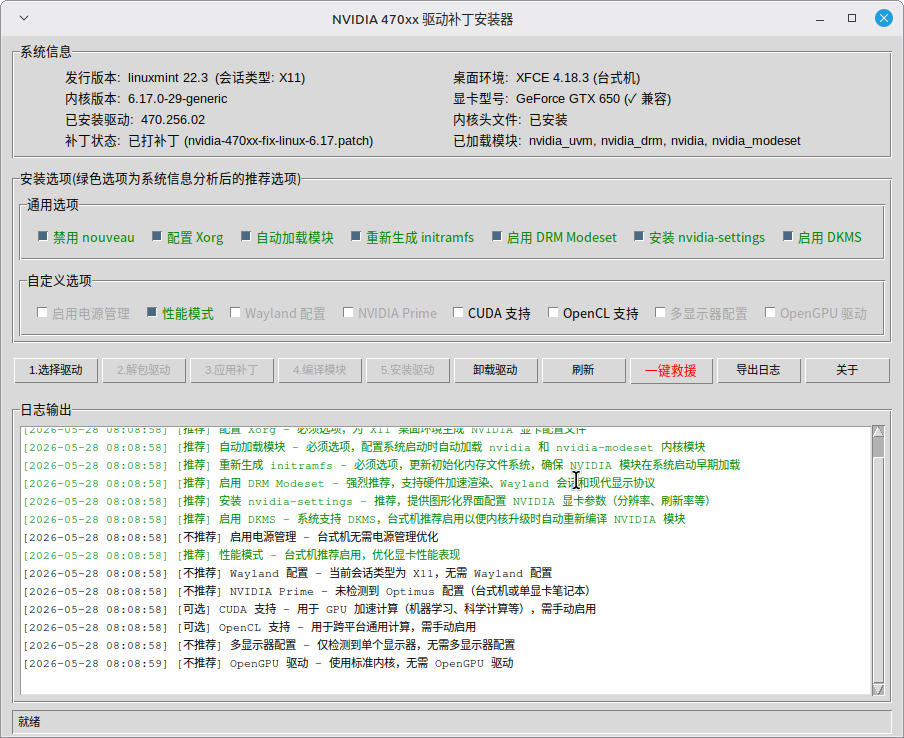
Task: Toggle the 启用 DKMS checkbox
Action: point(788,236)
